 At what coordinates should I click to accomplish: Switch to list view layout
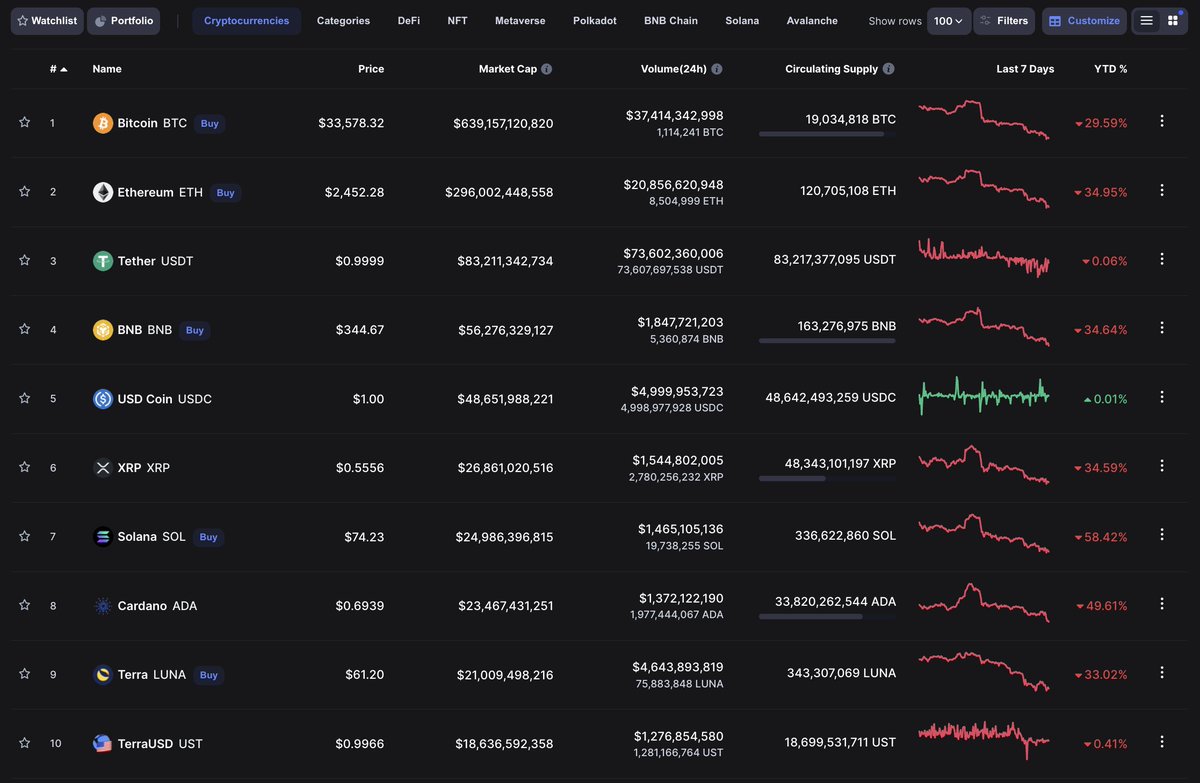pyautogui.click(x=1146, y=20)
